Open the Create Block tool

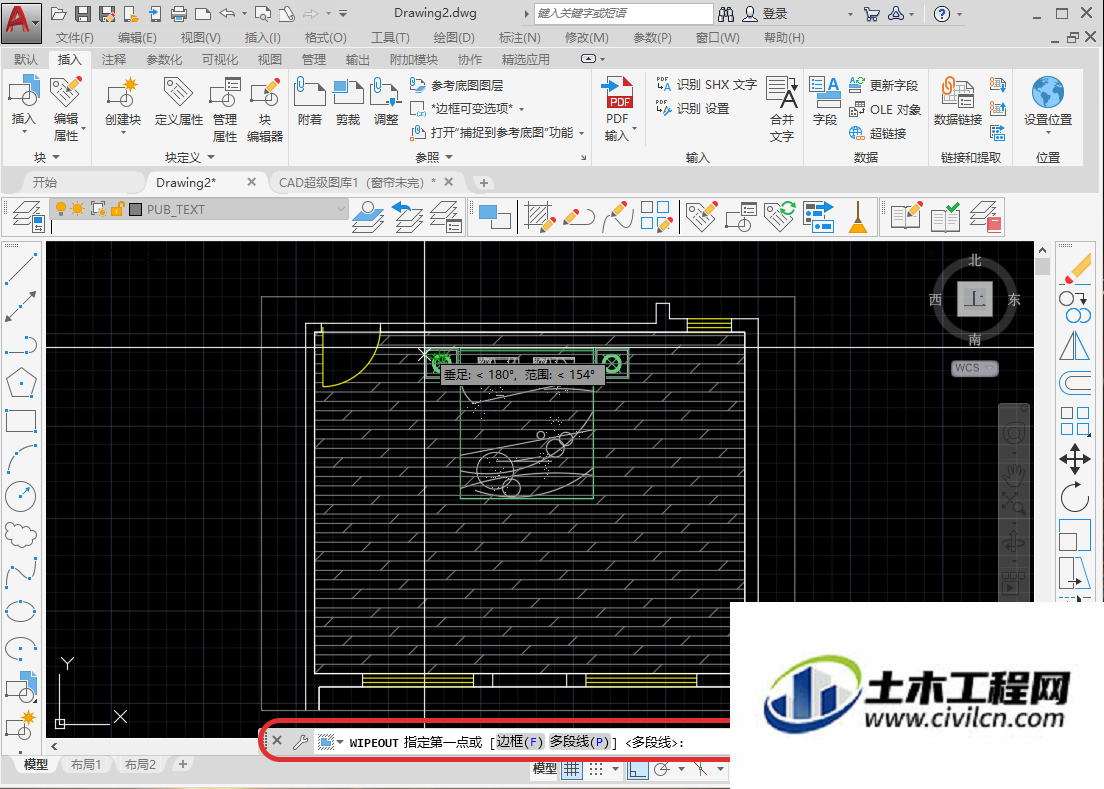tap(123, 92)
